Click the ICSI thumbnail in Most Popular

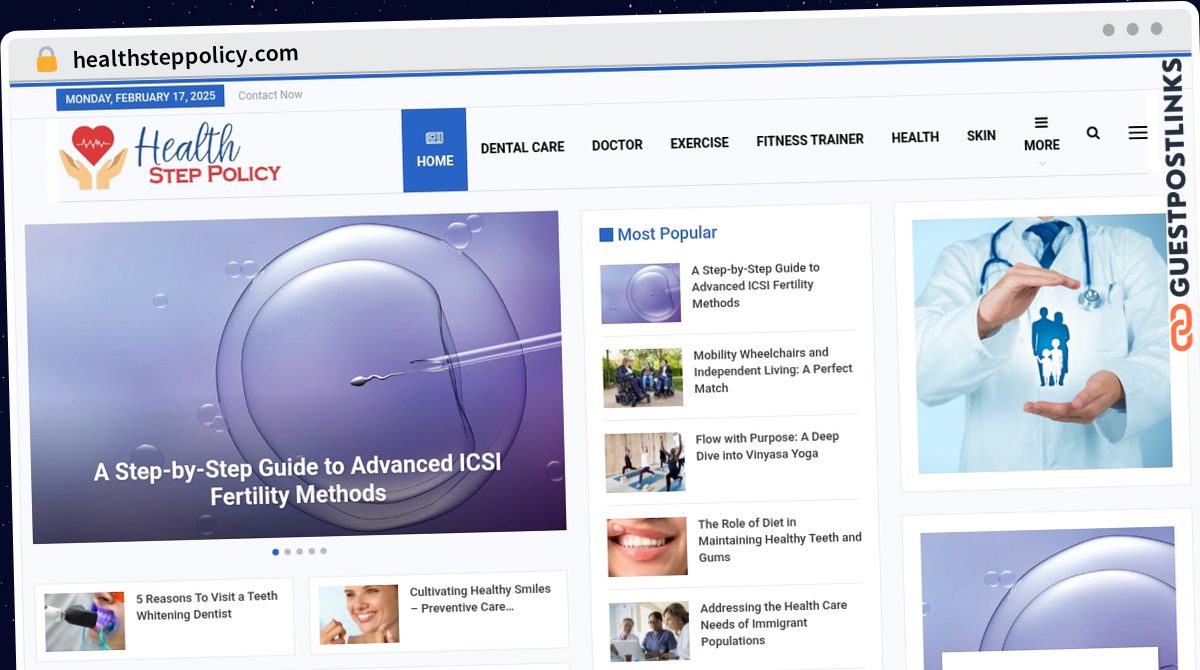(641, 293)
